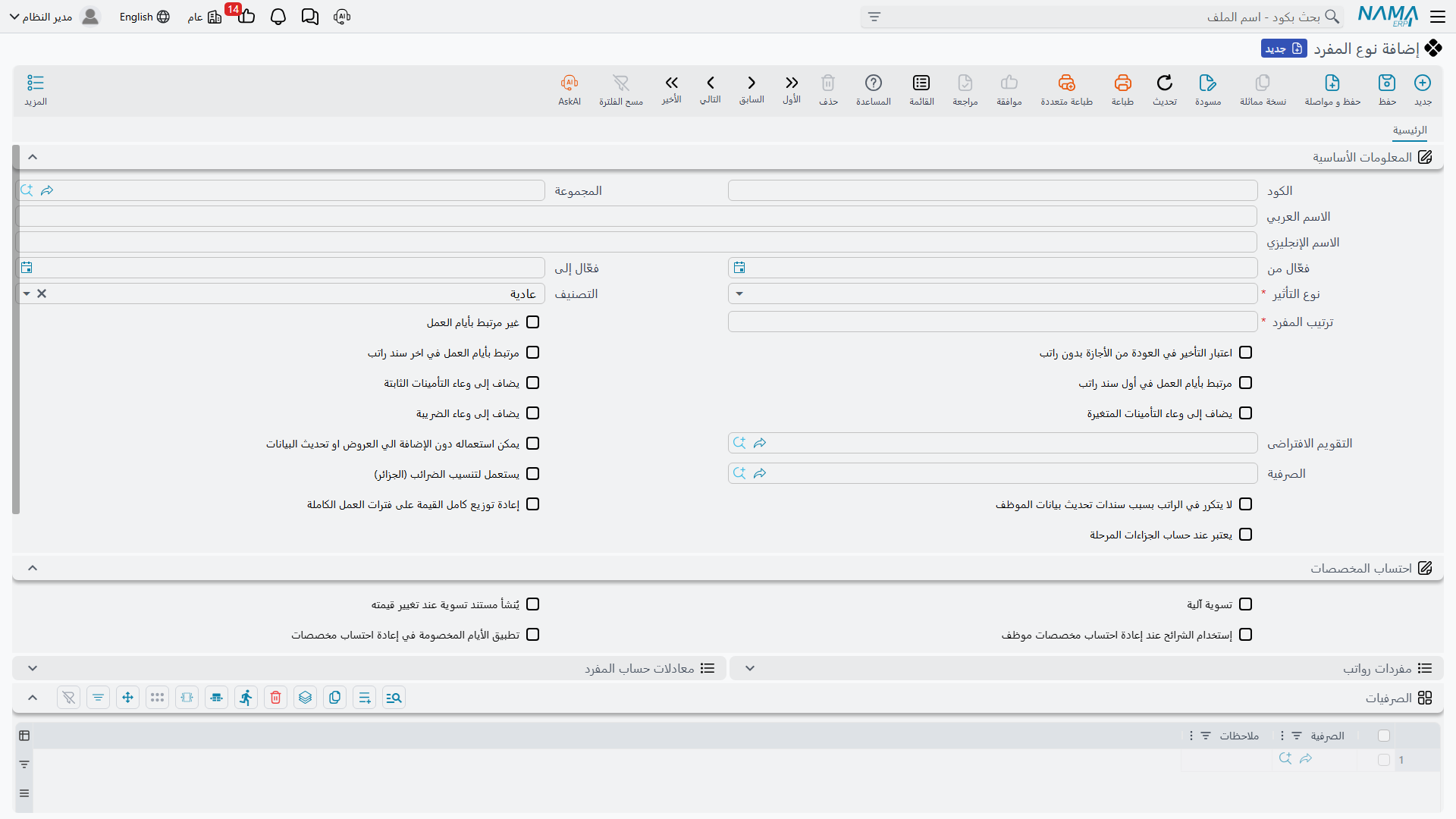Click the طباعة (Print) icon
This screenshot has height=819, width=1456.
pyautogui.click(x=1123, y=83)
